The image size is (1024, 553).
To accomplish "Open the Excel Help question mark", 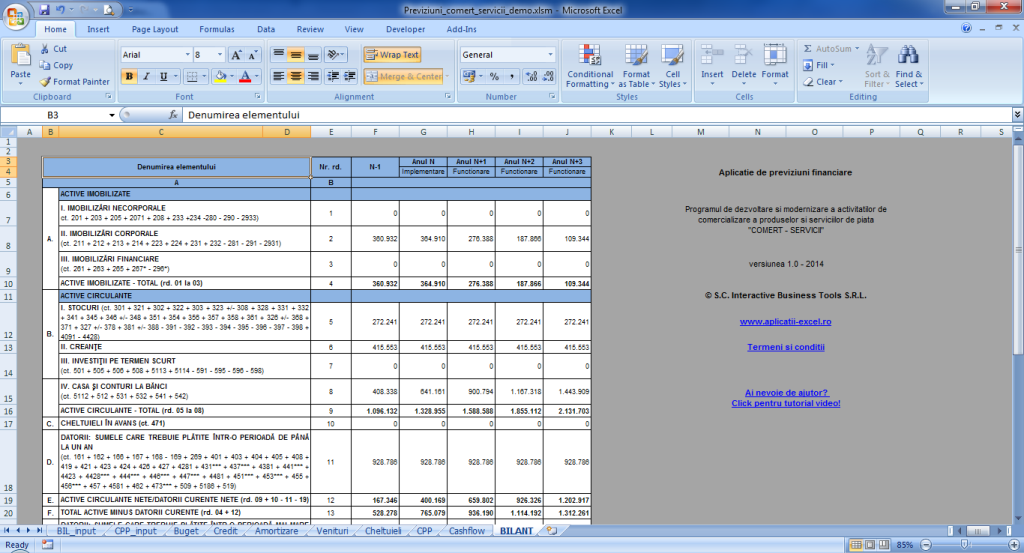I will [966, 28].
